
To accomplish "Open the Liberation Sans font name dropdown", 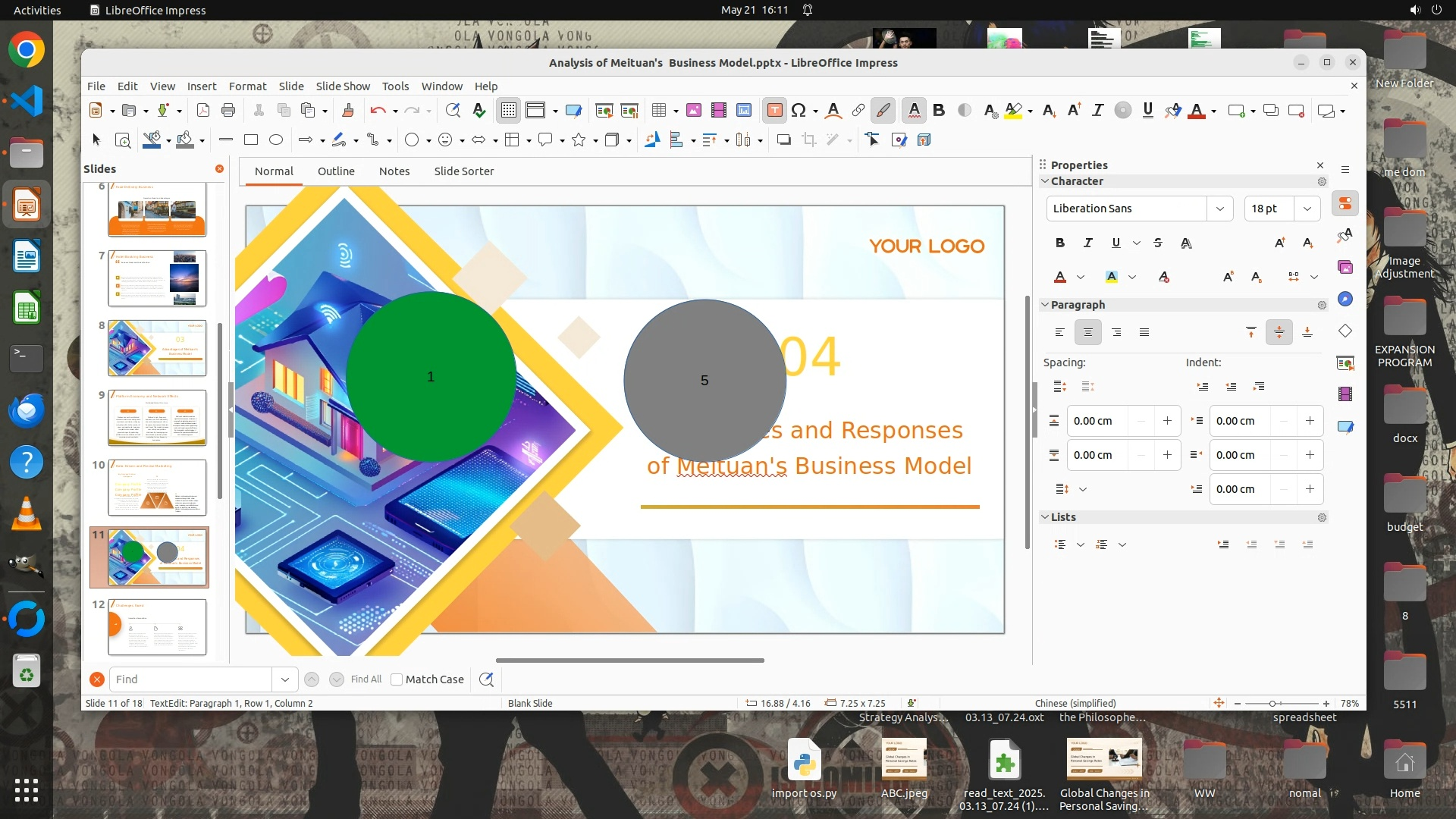I will pos(1219,209).
